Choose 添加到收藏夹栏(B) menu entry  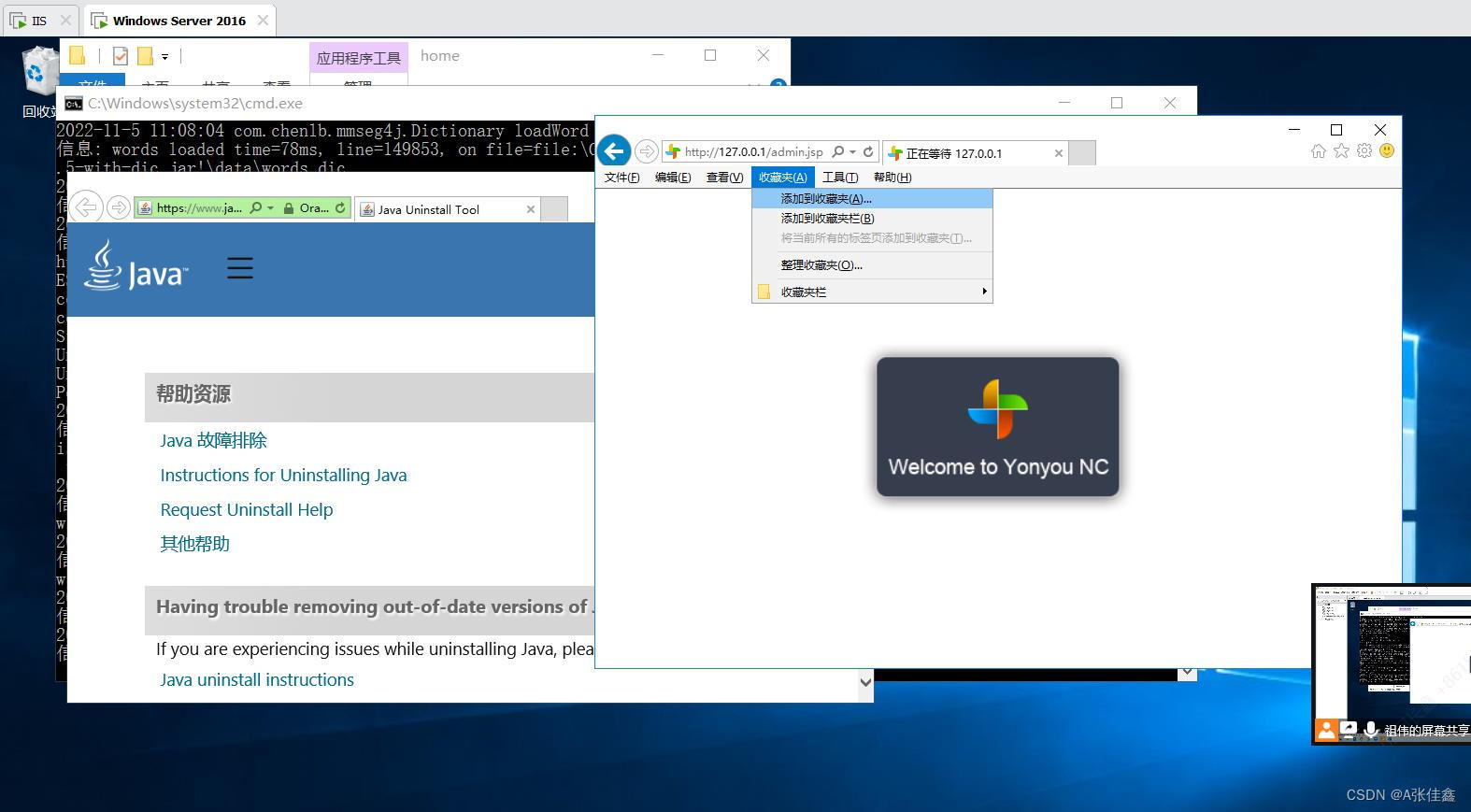(x=872, y=218)
